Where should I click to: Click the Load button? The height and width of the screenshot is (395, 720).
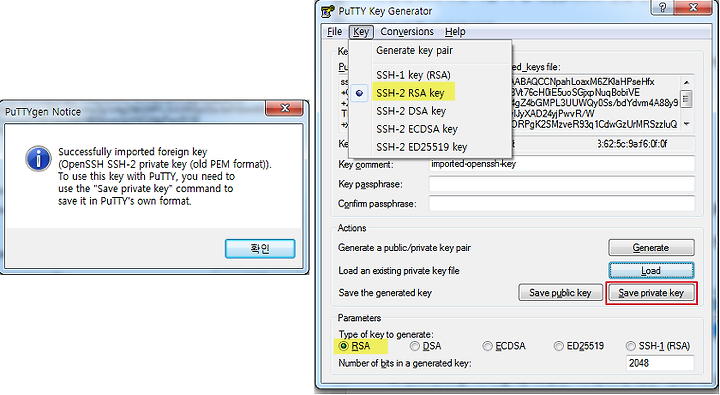[651, 271]
